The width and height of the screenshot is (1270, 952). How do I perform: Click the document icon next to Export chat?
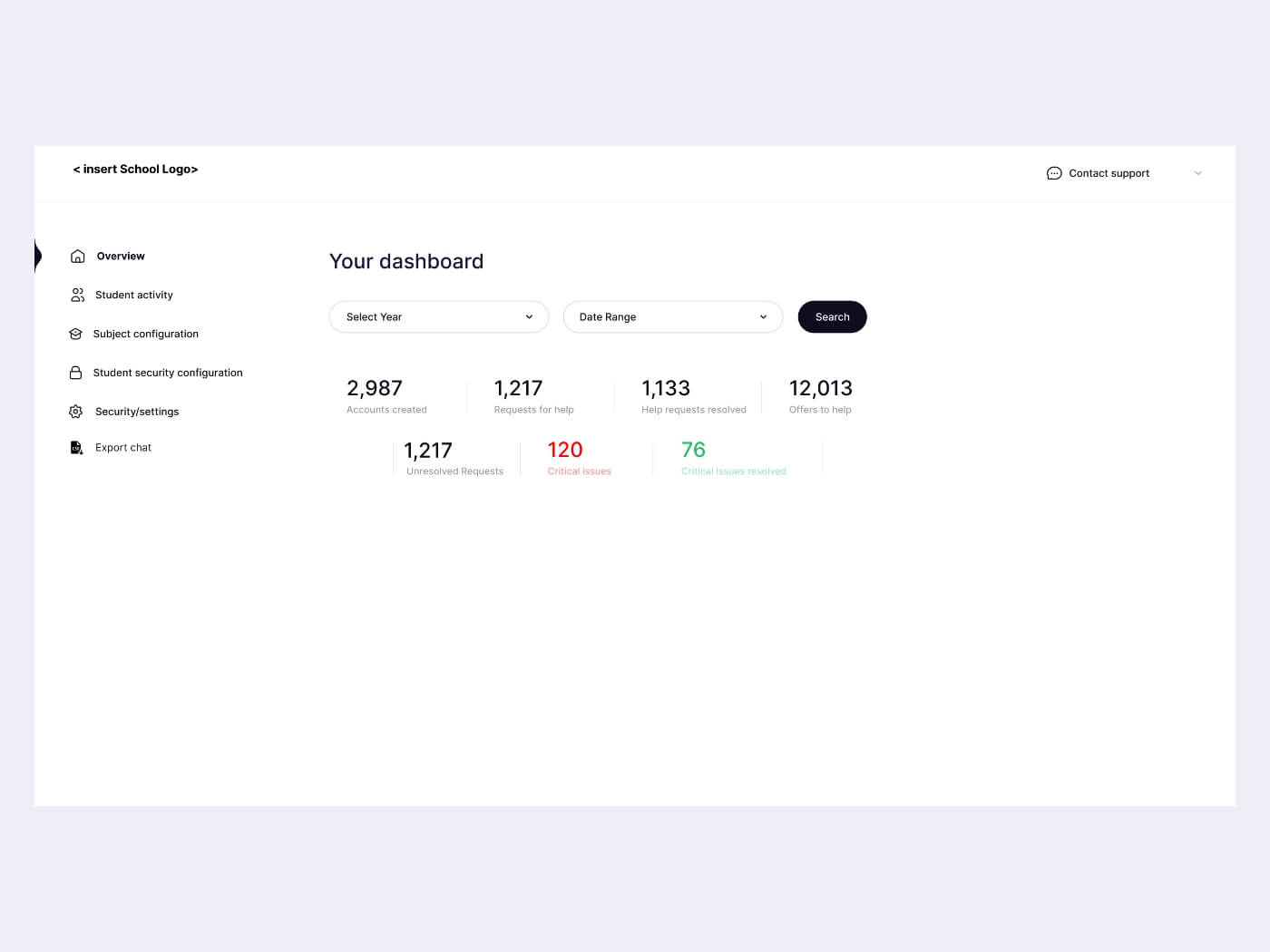[76, 447]
